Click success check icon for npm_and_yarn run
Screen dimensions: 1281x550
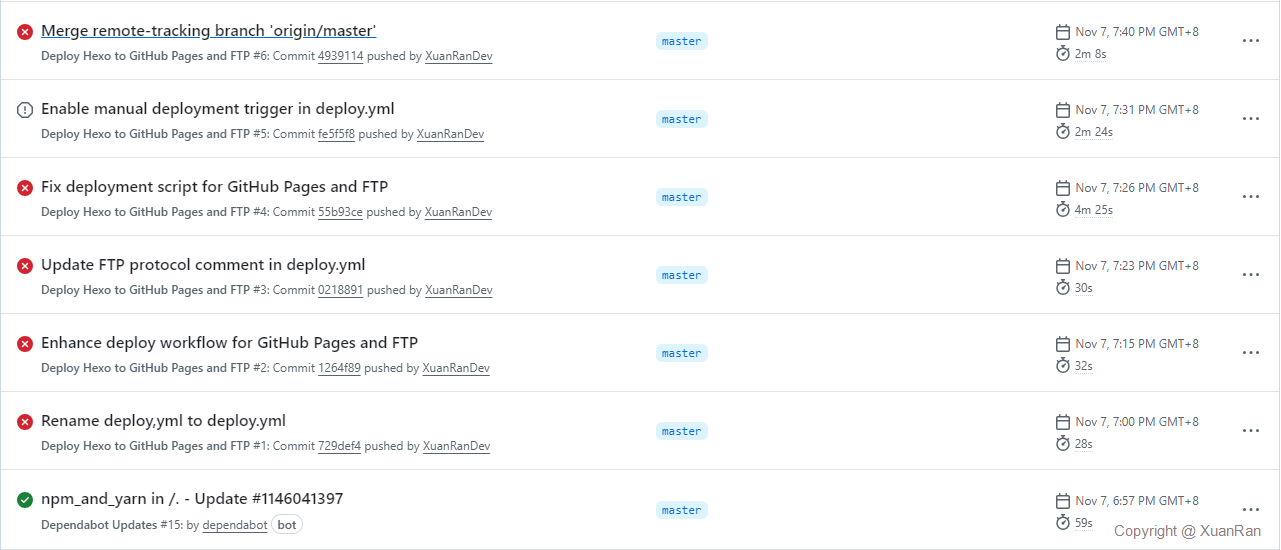click(x=25, y=500)
